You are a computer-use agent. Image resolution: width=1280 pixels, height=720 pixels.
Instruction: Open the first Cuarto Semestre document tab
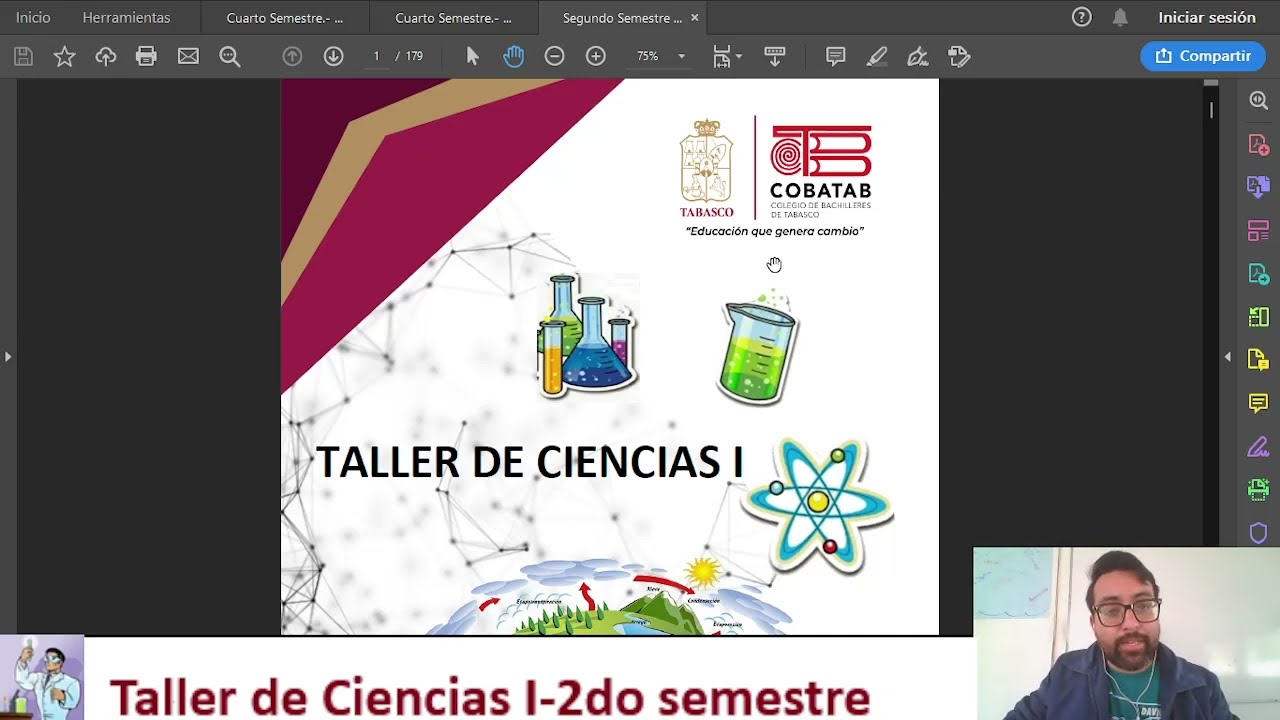(285, 18)
